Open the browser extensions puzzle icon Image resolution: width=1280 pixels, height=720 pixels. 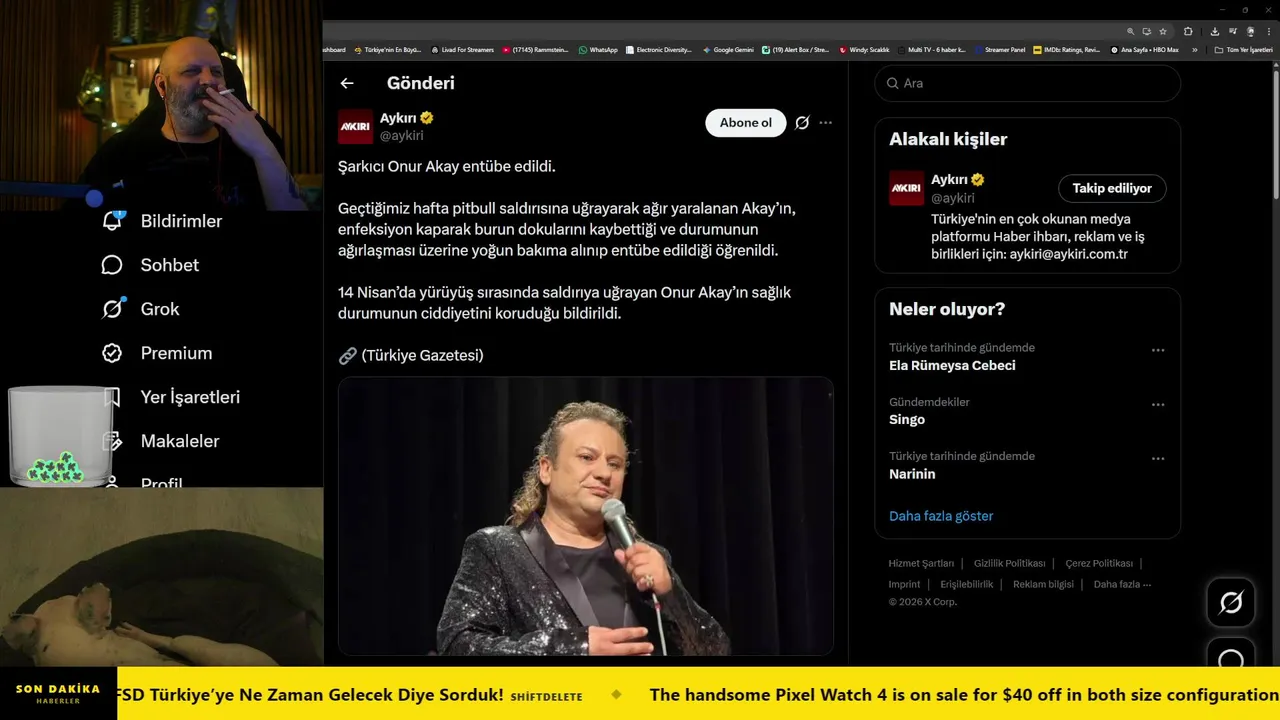[1188, 31]
